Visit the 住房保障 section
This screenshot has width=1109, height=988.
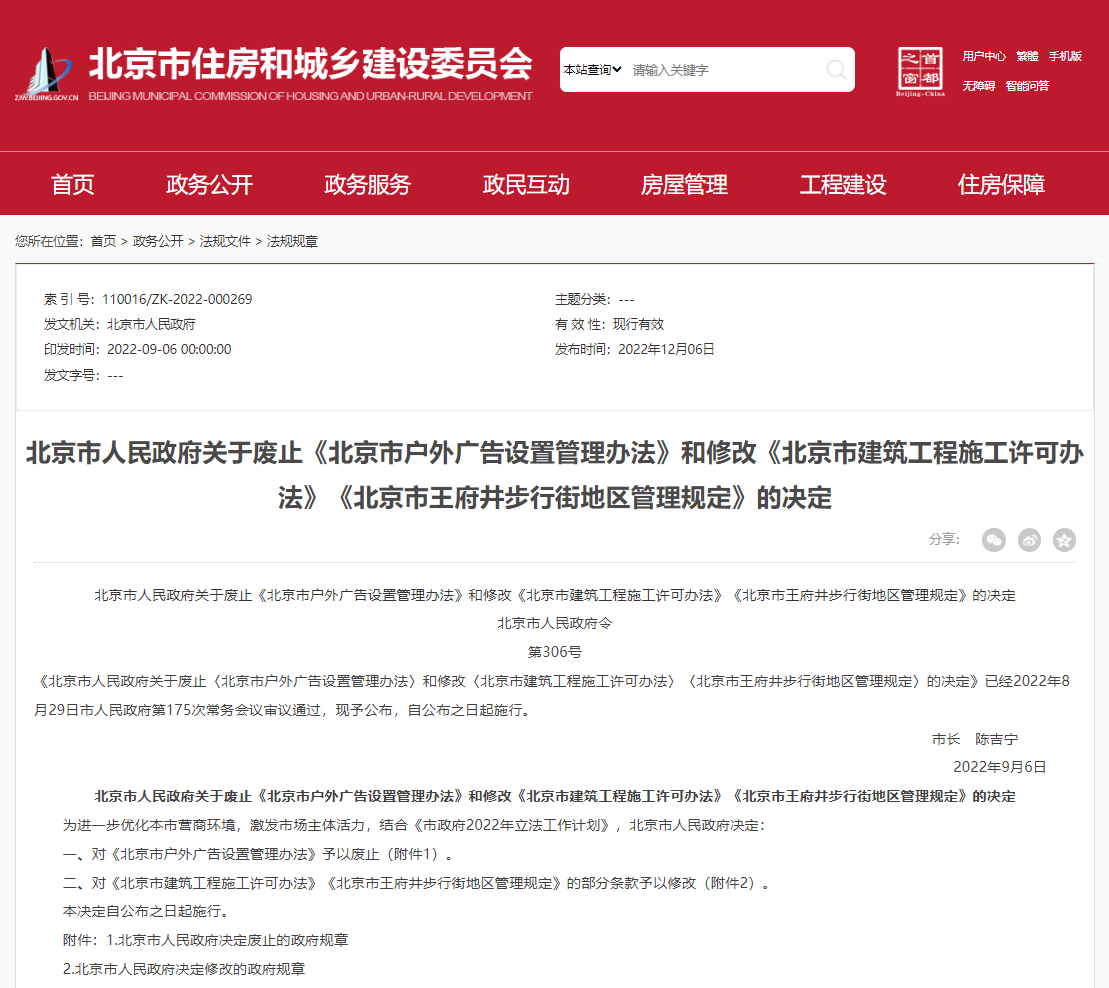(1001, 184)
